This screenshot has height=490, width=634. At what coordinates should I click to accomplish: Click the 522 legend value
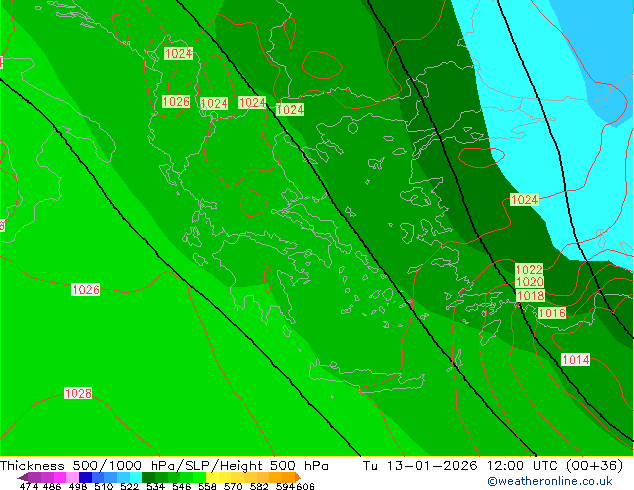coord(129,486)
